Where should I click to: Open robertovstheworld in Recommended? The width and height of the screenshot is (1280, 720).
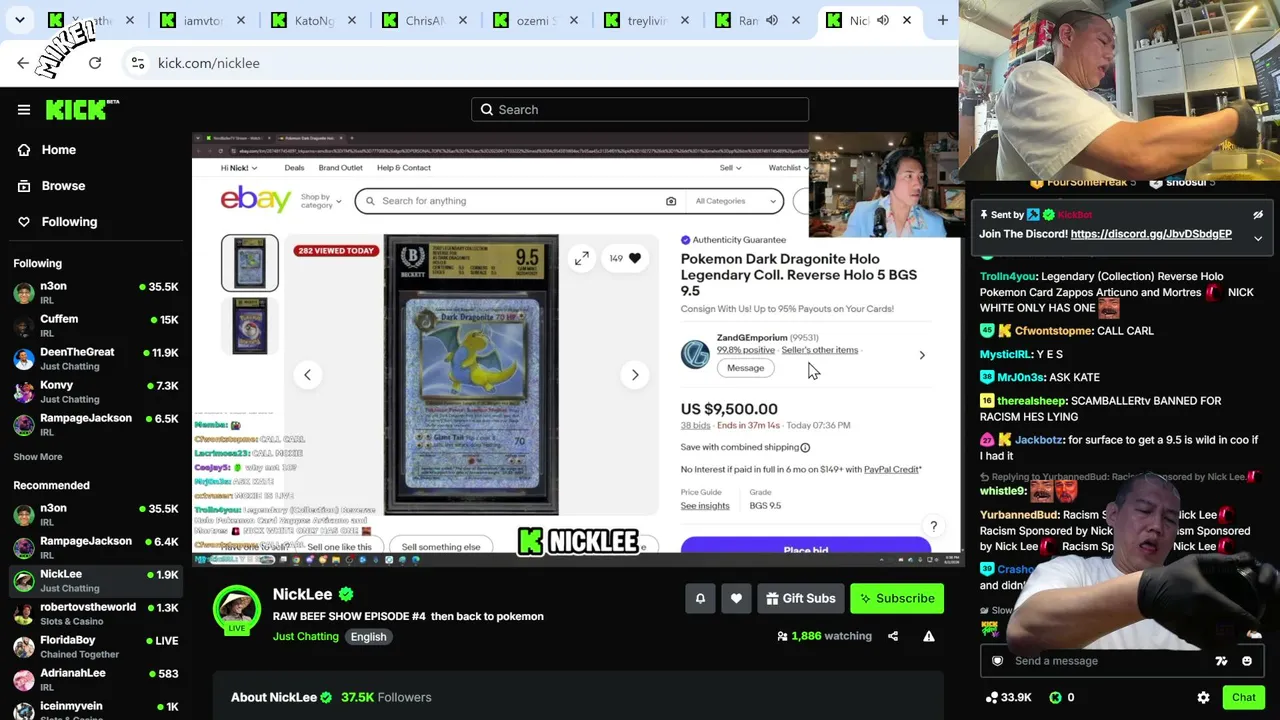coord(96,614)
